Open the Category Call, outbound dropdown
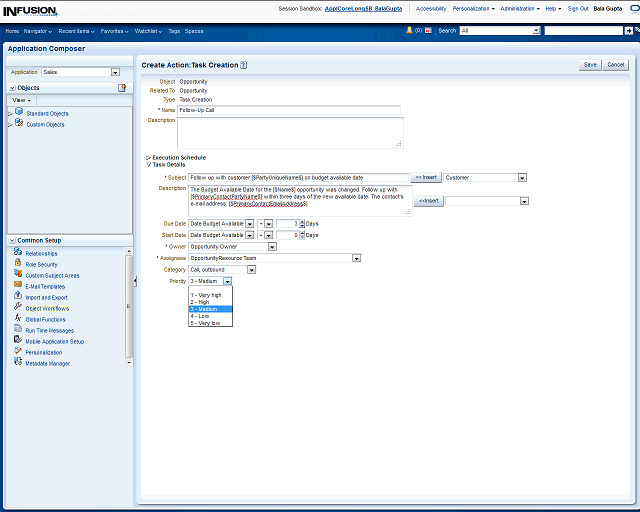The width and height of the screenshot is (640, 512). [251, 269]
